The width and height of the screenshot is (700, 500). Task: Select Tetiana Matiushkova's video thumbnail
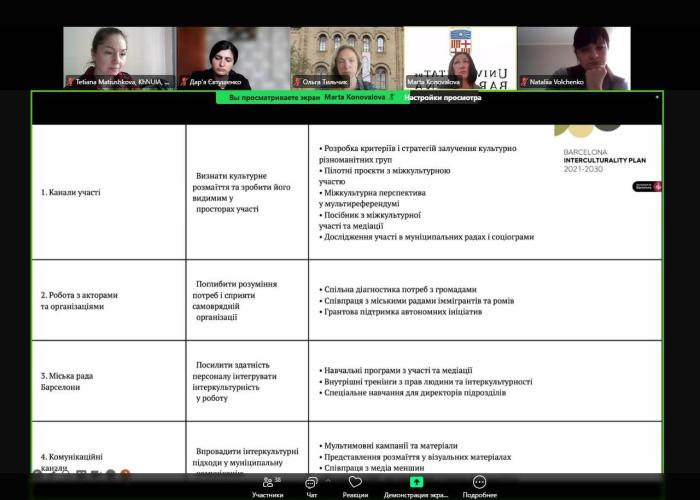[x=120, y=57]
